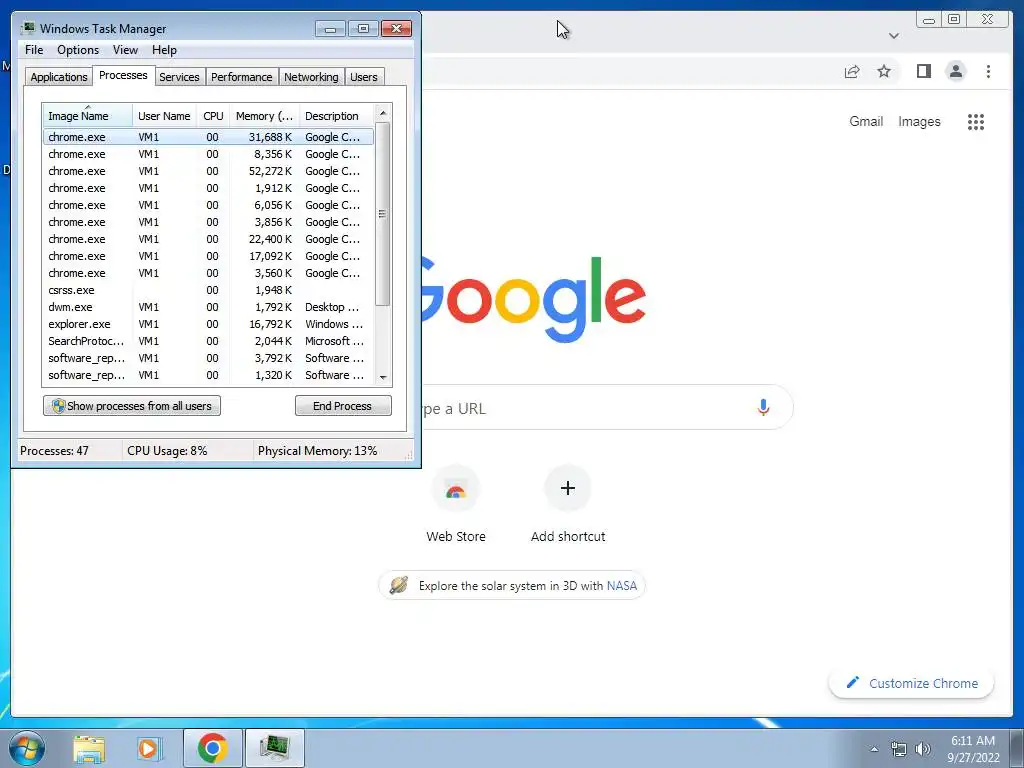Click CPU Usage: 8% in status bar
1024x768 pixels.
(x=167, y=451)
